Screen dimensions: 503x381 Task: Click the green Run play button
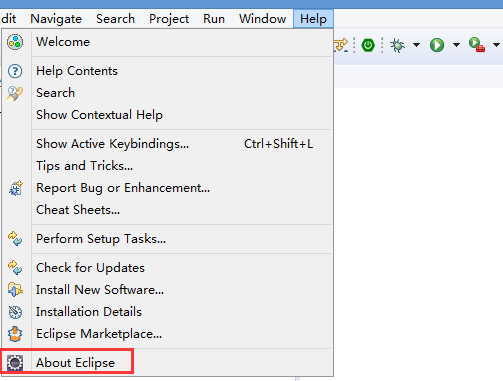click(x=437, y=45)
